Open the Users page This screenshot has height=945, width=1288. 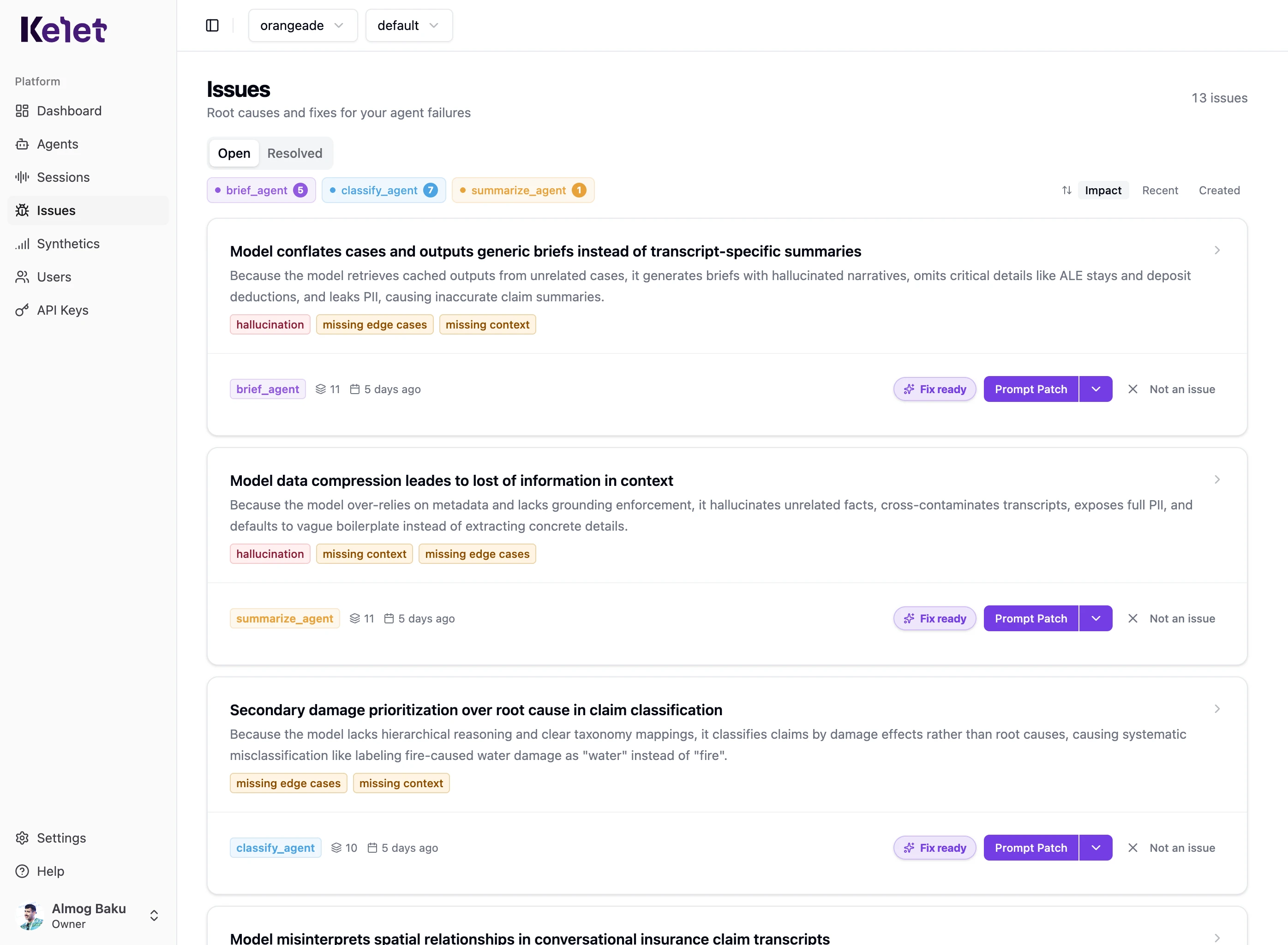[x=54, y=277]
